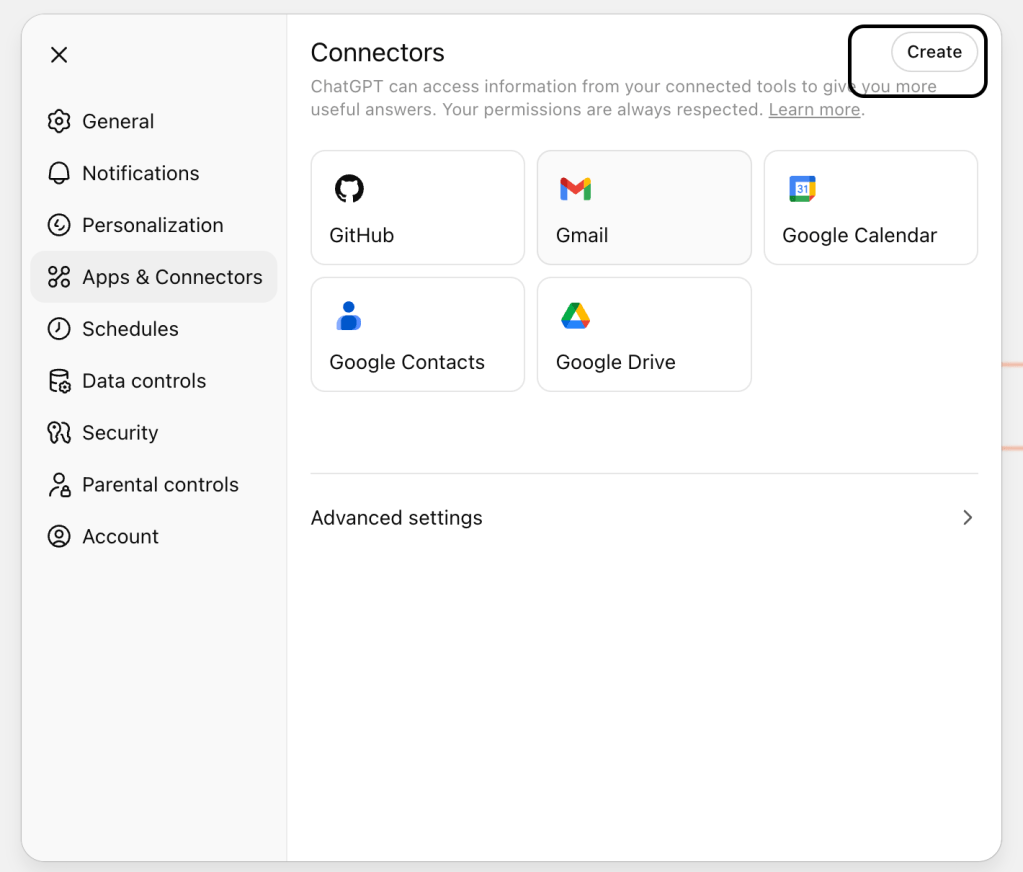1023x872 pixels.
Task: Expand Advanced settings via chevron arrow
Action: click(x=967, y=518)
